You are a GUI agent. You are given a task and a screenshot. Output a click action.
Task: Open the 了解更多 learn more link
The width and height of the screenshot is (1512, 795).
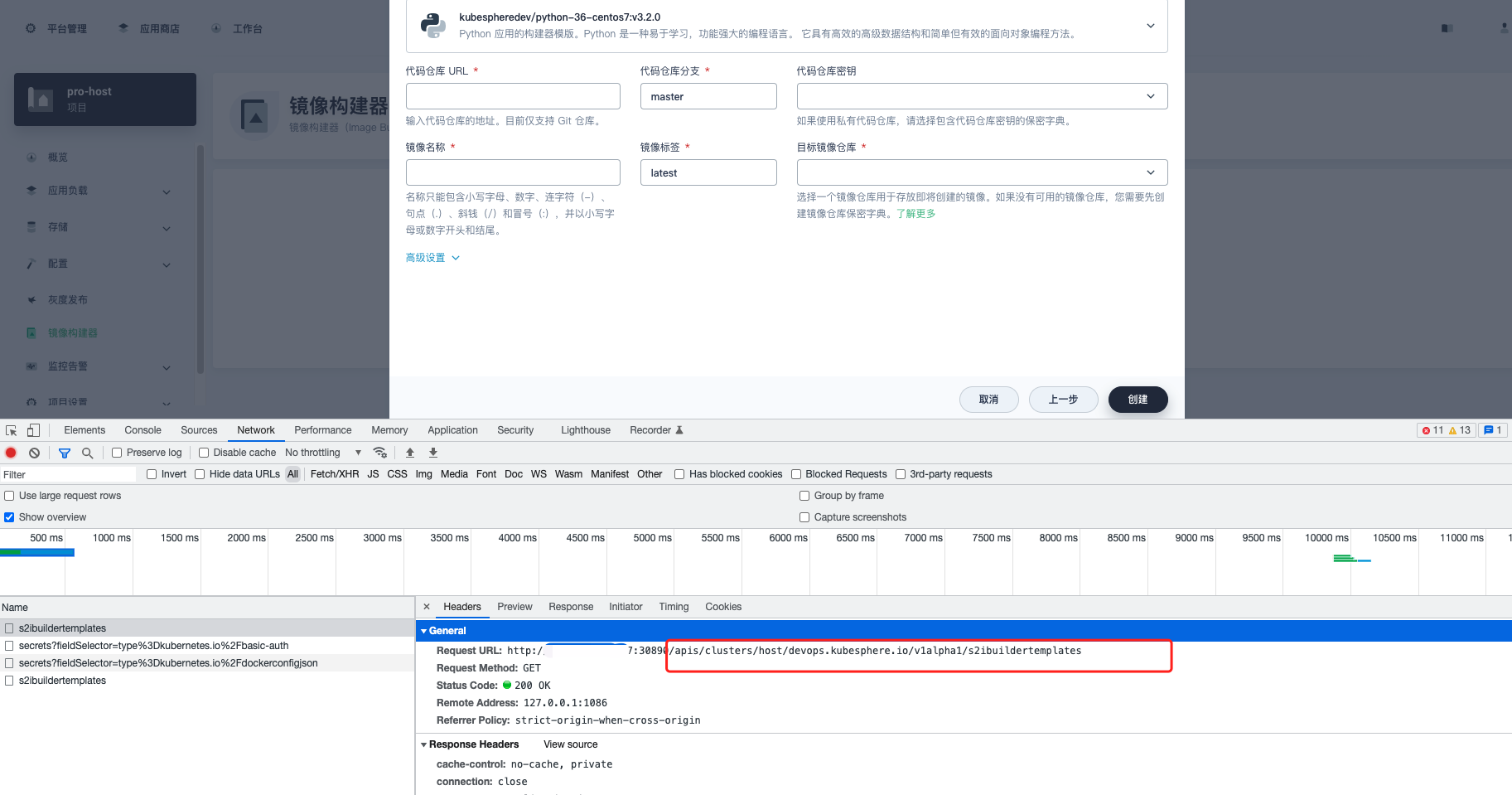point(915,214)
